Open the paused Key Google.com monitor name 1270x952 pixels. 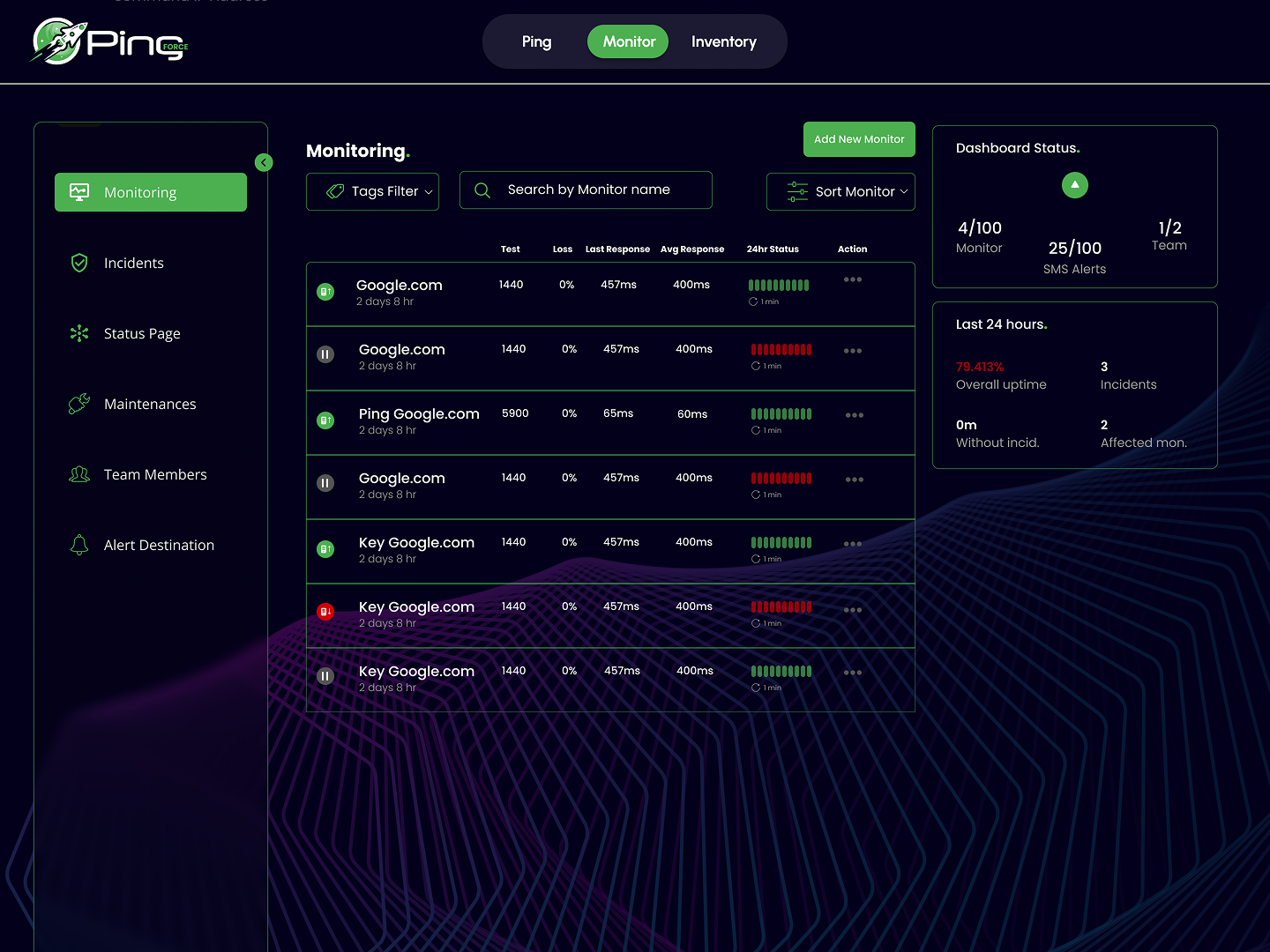point(416,671)
